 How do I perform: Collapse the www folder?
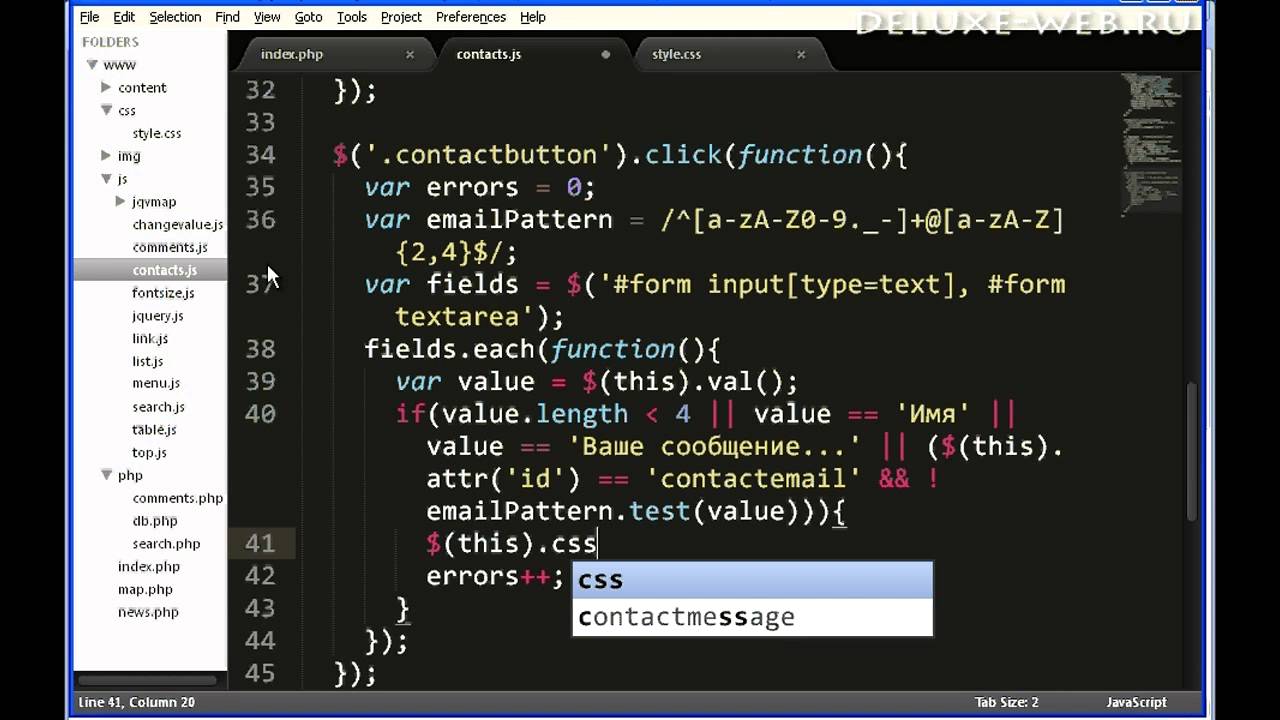pos(92,65)
